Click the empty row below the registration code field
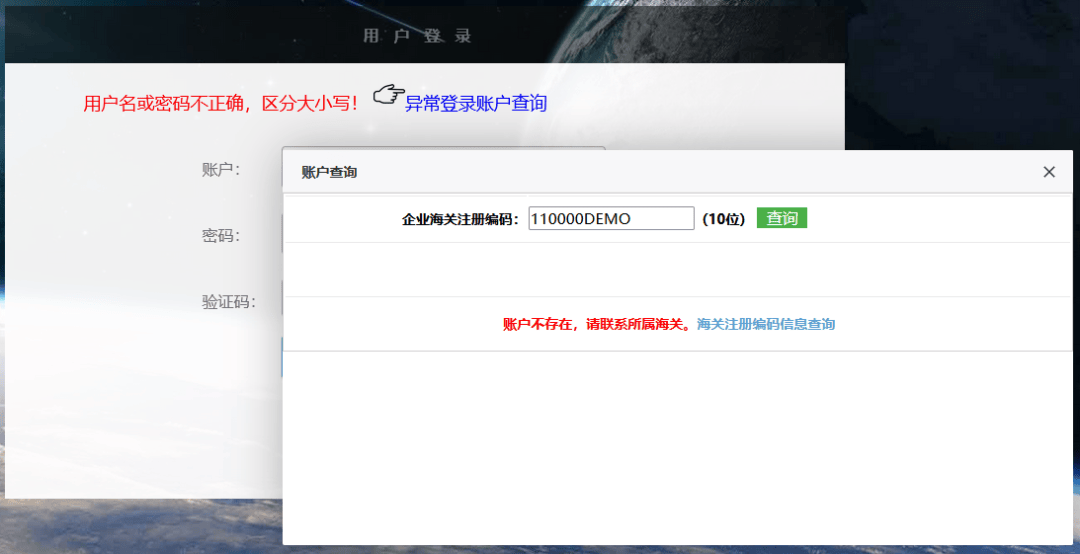Screen dimensions: 1080x554 [x=677, y=269]
